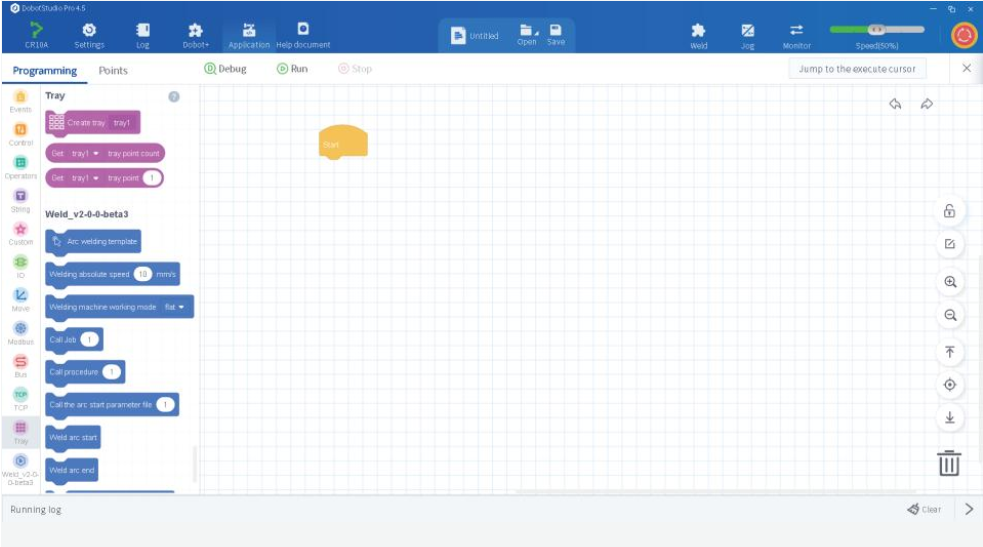Open tray1 dropdown in Get tray point block
983x547 pixels.
[x=85, y=178]
